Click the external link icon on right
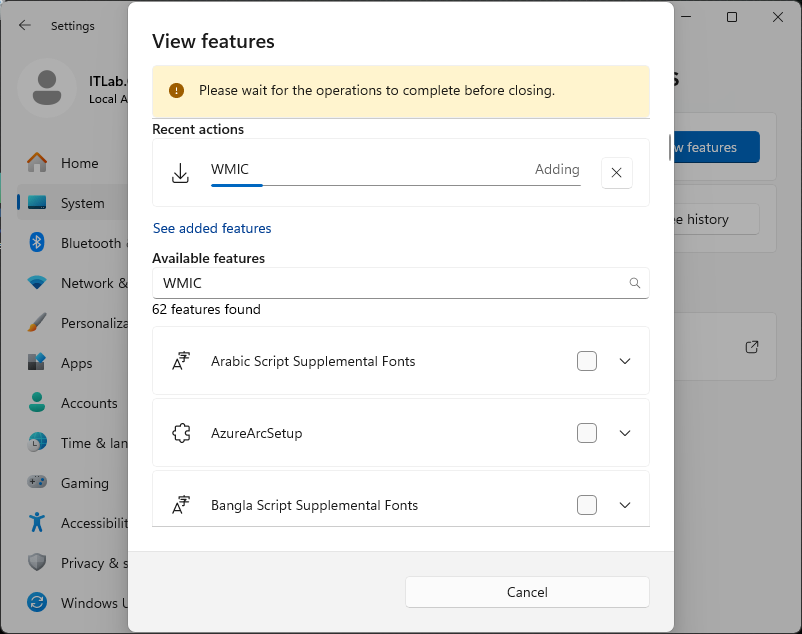This screenshot has height=634, width=802. 752,347
